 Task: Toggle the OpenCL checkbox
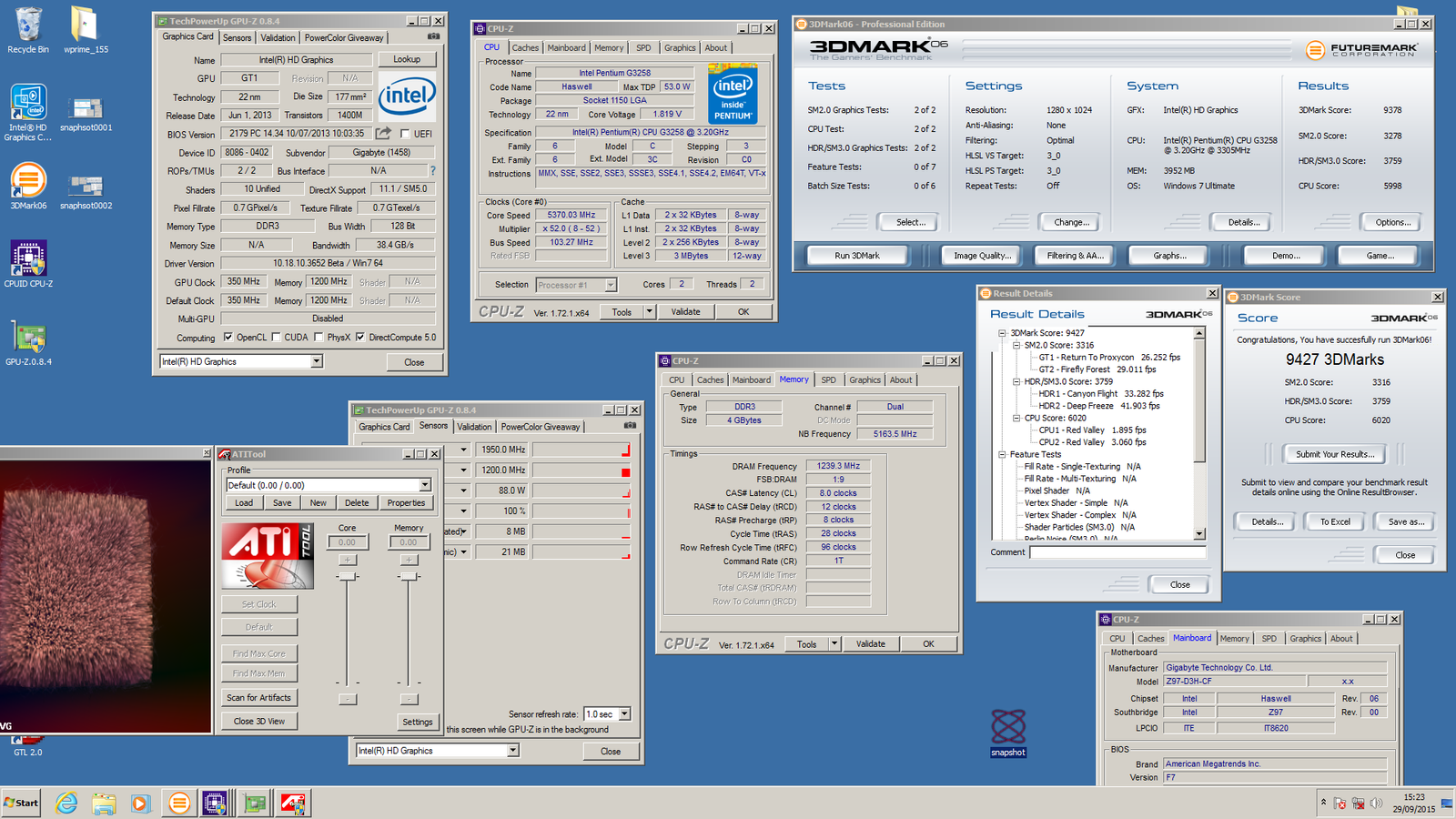(228, 338)
